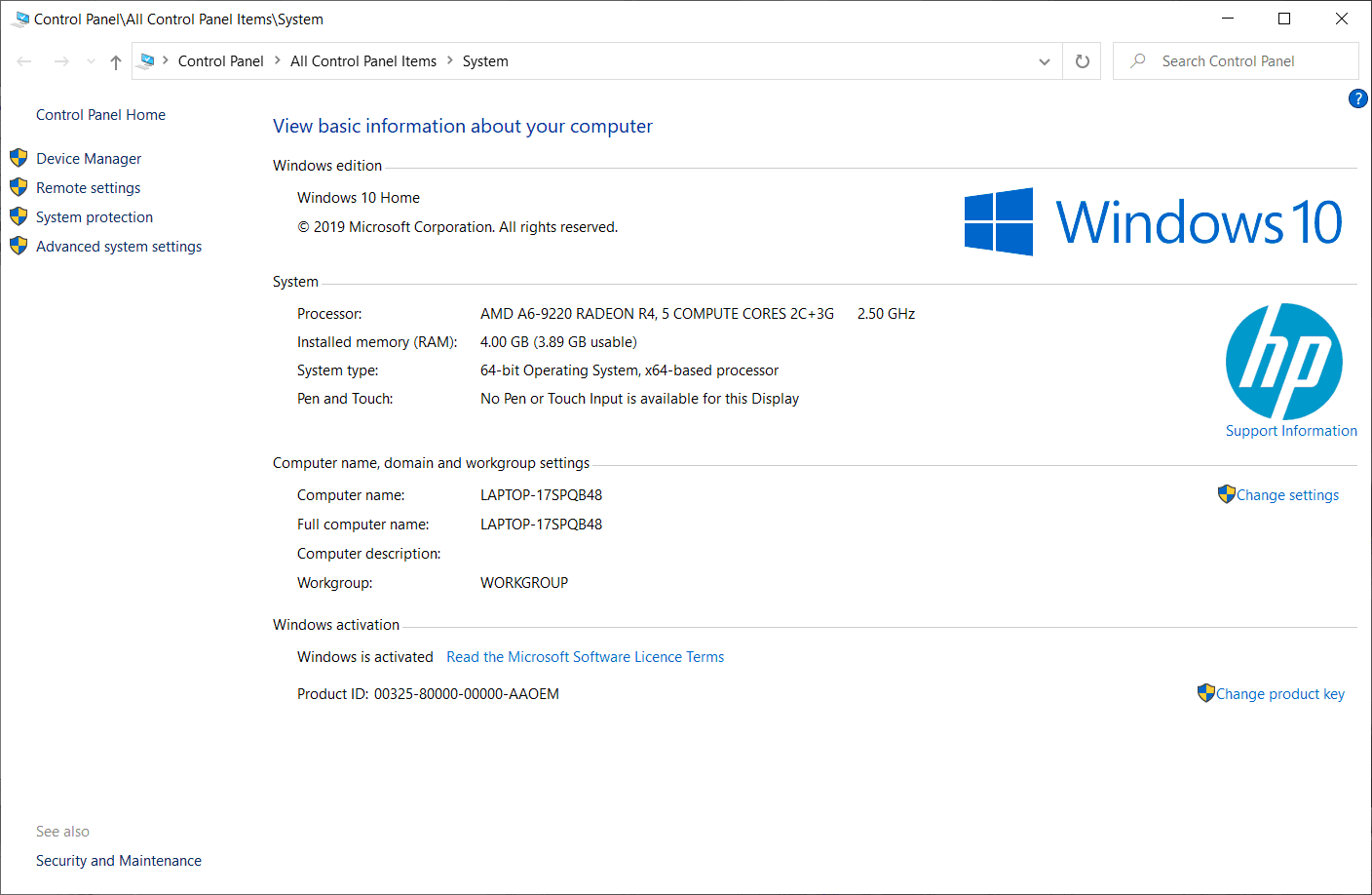Click 64-bit Operating System value

[629, 370]
